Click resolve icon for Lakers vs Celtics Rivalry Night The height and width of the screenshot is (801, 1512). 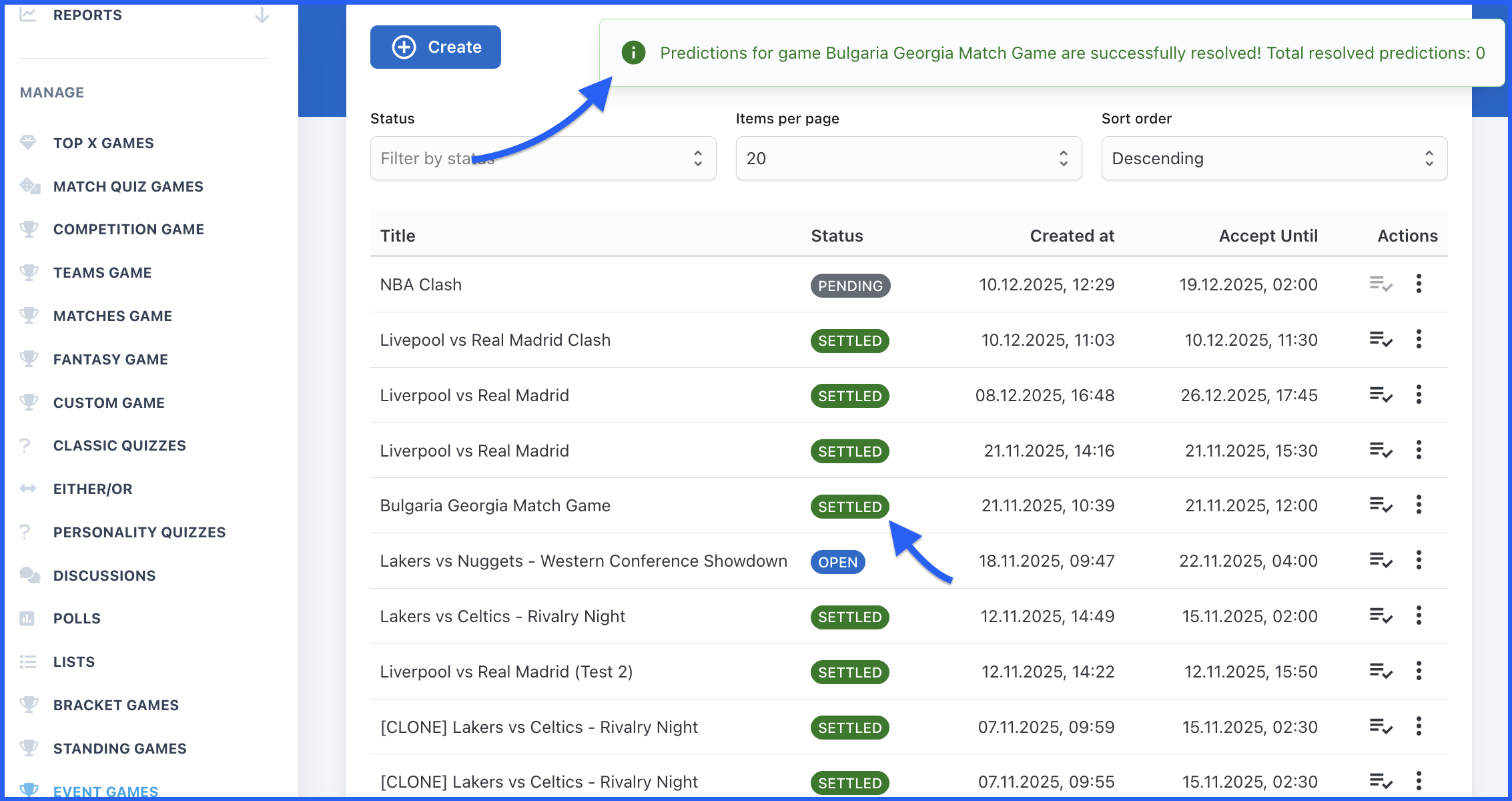[1380, 616]
